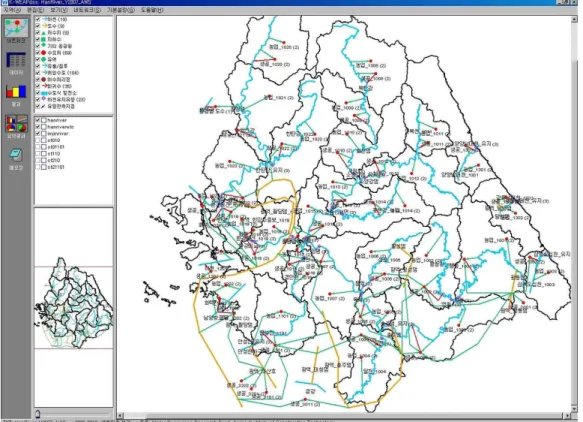Toggle the 하천유지유량 visibility checkbox
The image size is (583, 422).
click(x=38, y=99)
